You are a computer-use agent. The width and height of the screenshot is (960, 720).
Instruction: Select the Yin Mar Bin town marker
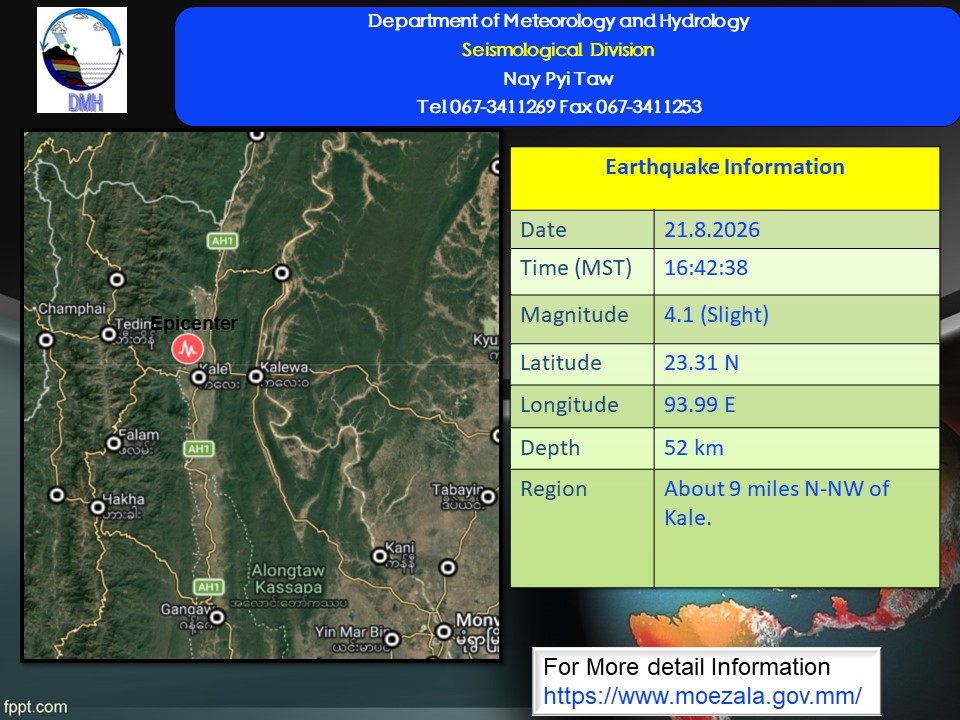pyautogui.click(x=392, y=640)
